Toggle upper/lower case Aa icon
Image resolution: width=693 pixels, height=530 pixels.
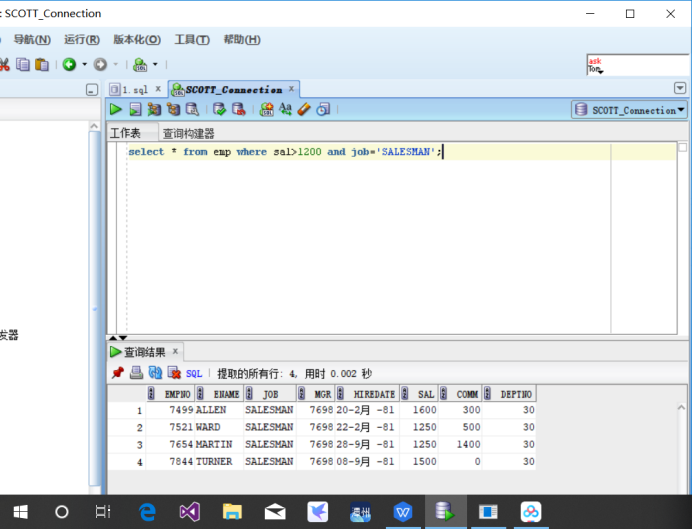click(285, 109)
